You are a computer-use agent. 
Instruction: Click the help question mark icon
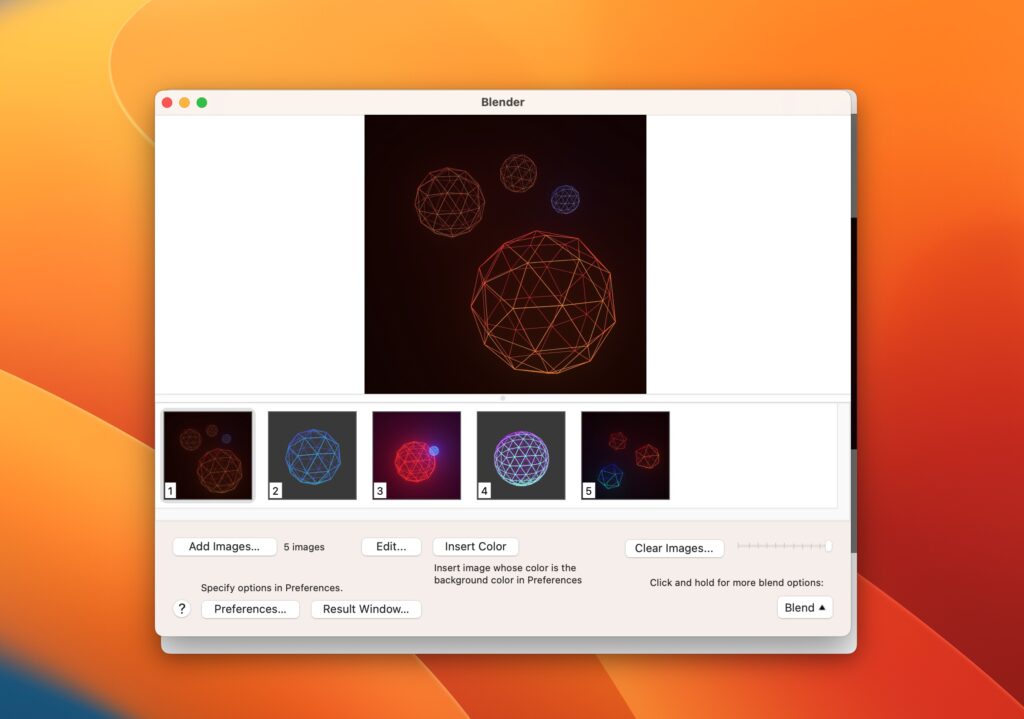pyautogui.click(x=181, y=609)
